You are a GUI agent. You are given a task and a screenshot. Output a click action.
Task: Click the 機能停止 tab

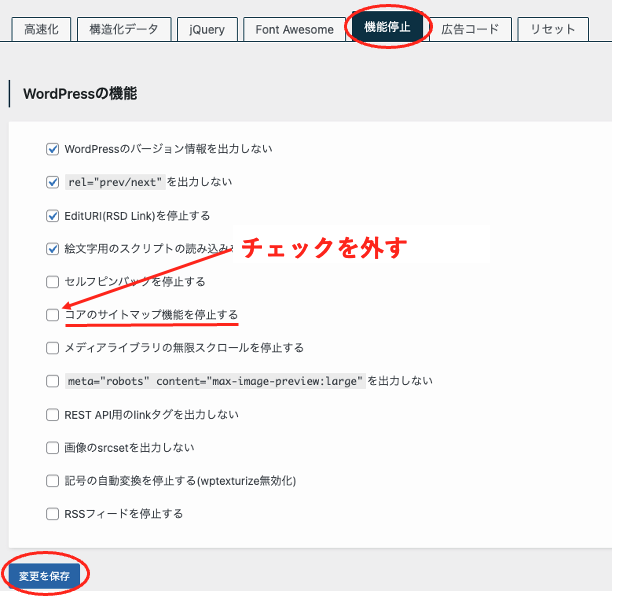[x=389, y=28]
